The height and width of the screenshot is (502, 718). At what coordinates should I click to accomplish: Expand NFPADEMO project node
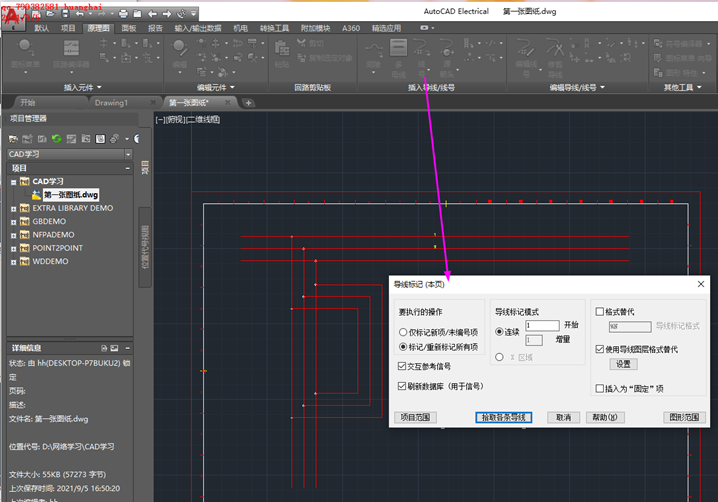pos(13,235)
